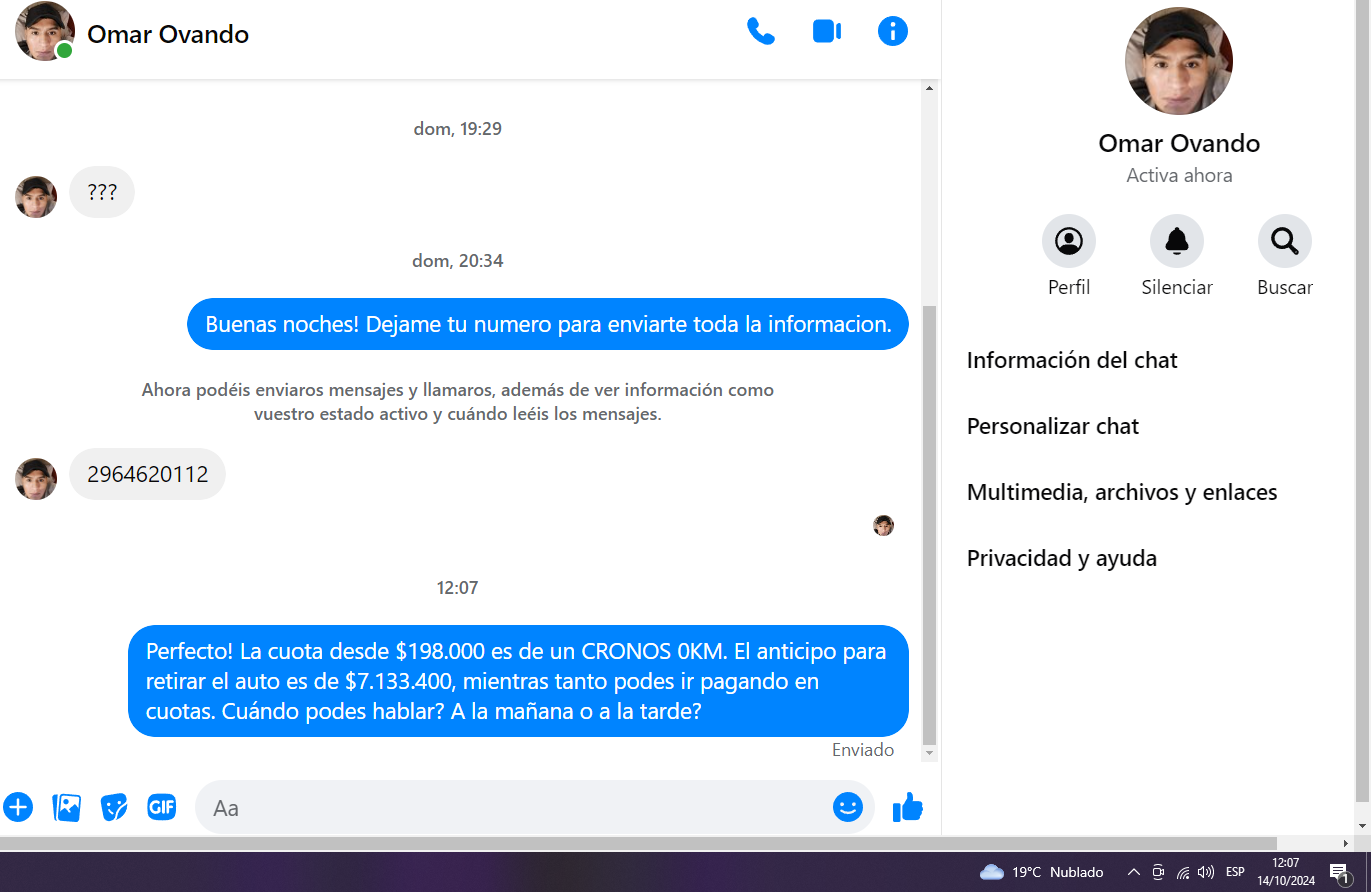Open Omar's profile via Perfil button
Viewport: 1371px width, 892px height.
pos(1068,242)
